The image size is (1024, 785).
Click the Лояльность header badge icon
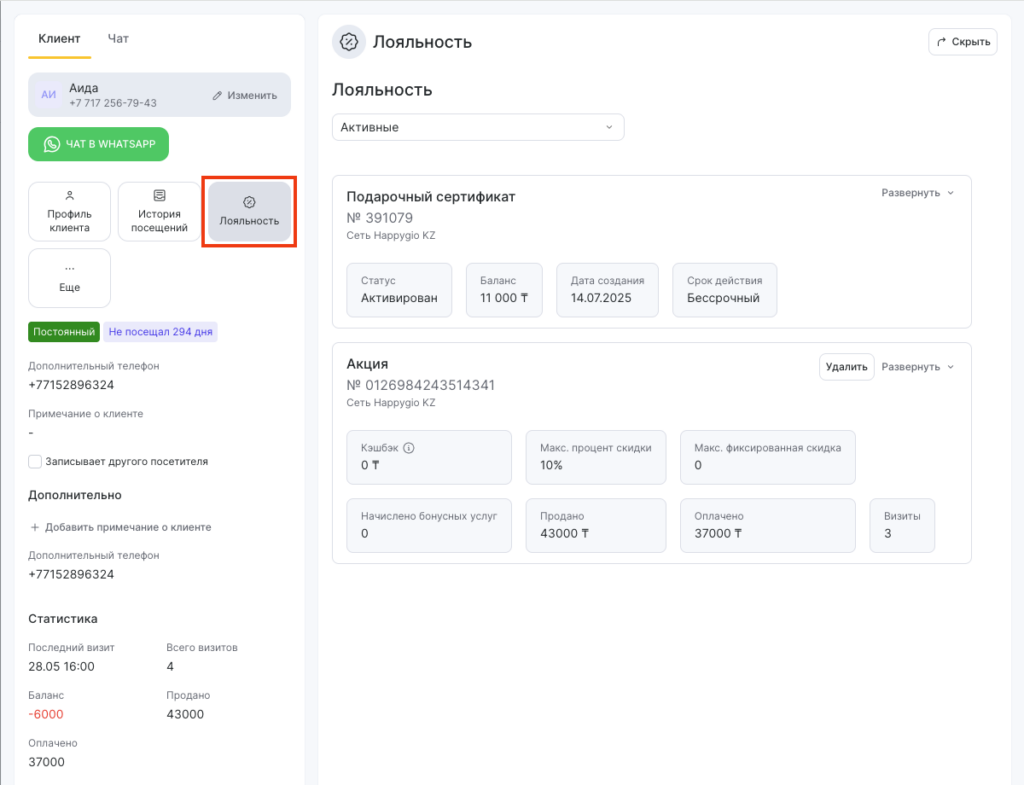tap(349, 42)
